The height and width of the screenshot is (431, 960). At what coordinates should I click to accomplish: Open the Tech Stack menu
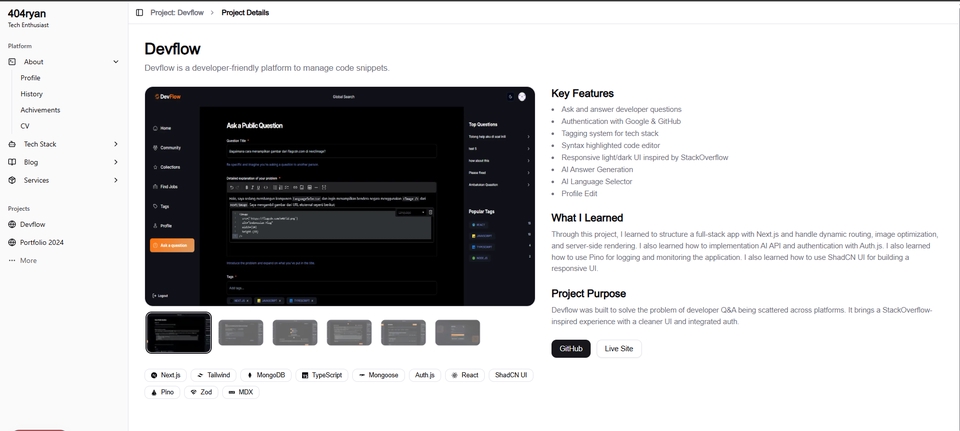(x=64, y=144)
